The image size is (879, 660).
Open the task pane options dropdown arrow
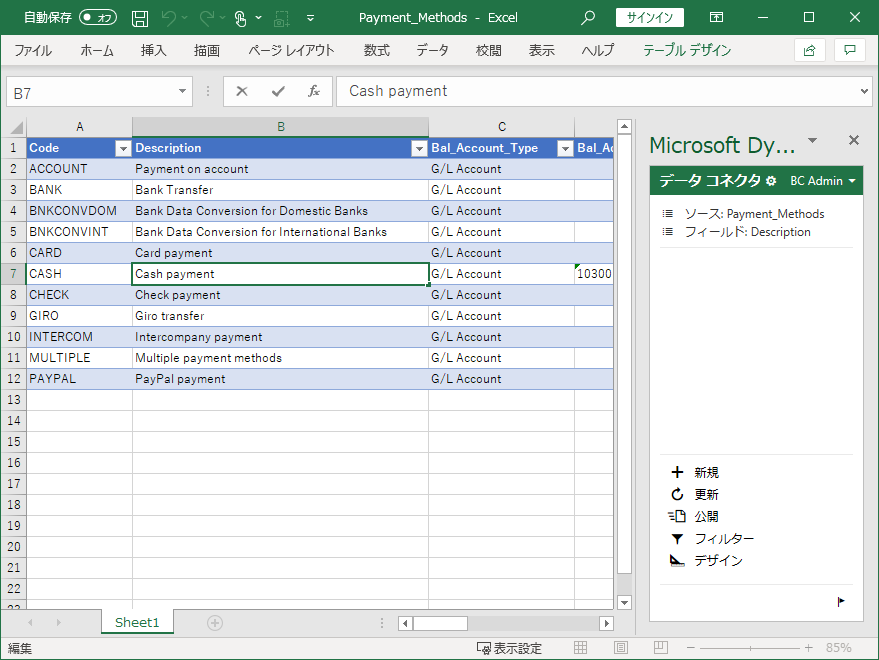click(x=812, y=140)
